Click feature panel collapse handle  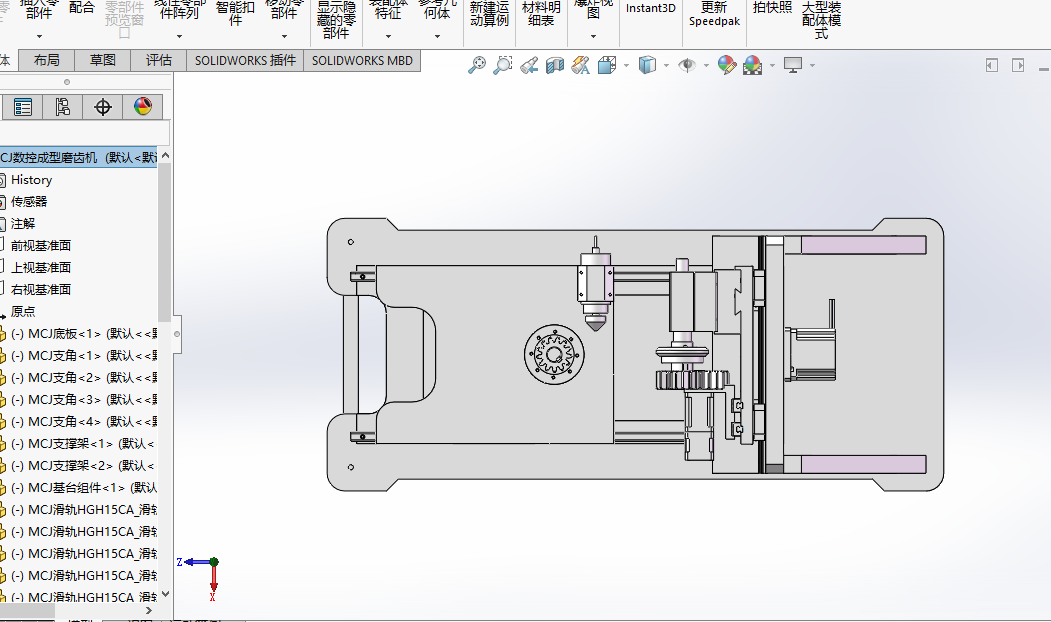click(177, 334)
